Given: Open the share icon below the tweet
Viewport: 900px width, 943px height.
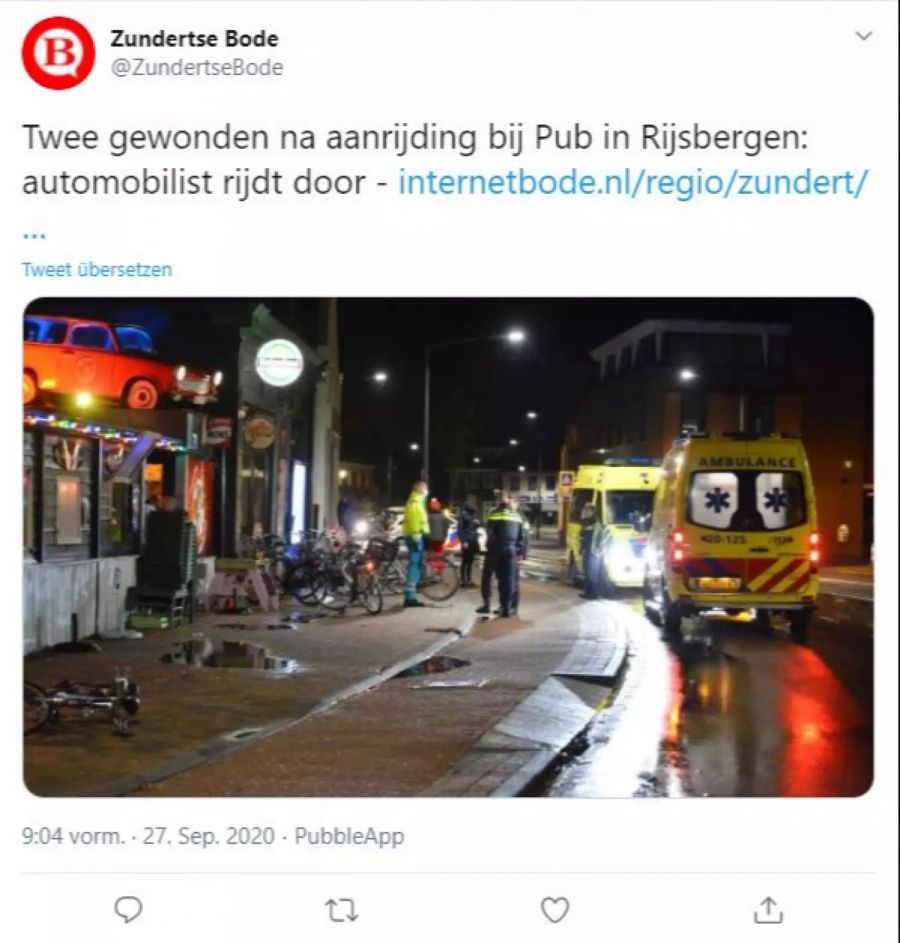Looking at the screenshot, I should pos(768,909).
